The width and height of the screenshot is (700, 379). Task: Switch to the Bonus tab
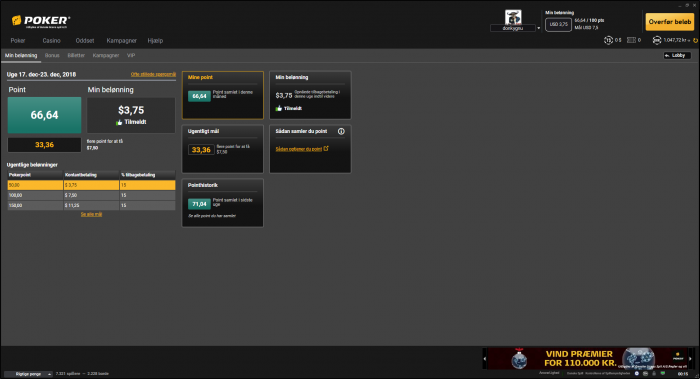pos(52,55)
